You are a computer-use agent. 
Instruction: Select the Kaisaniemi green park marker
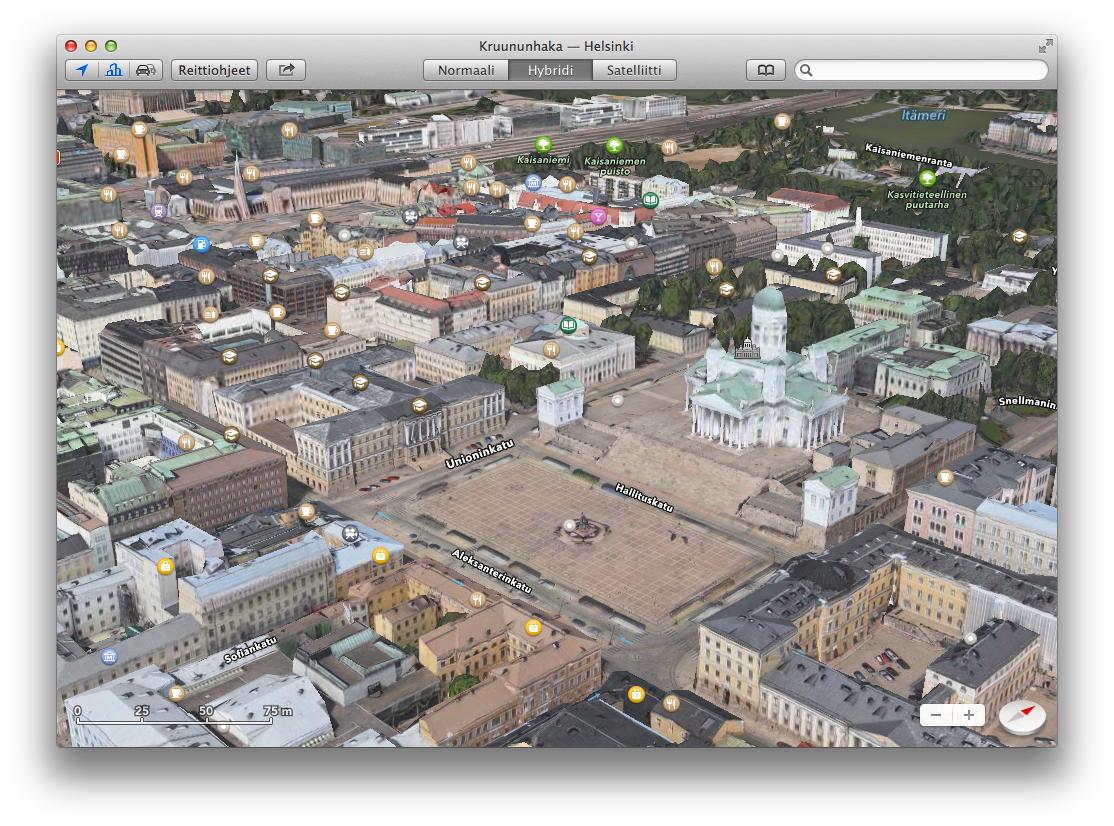click(543, 145)
